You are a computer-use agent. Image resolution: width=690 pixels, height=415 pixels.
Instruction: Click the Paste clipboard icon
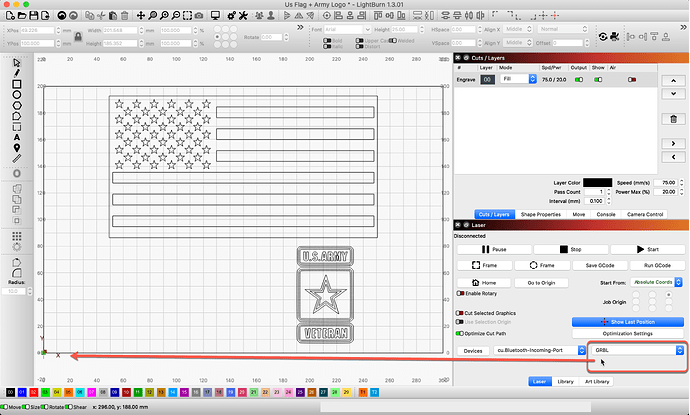click(x=113, y=15)
